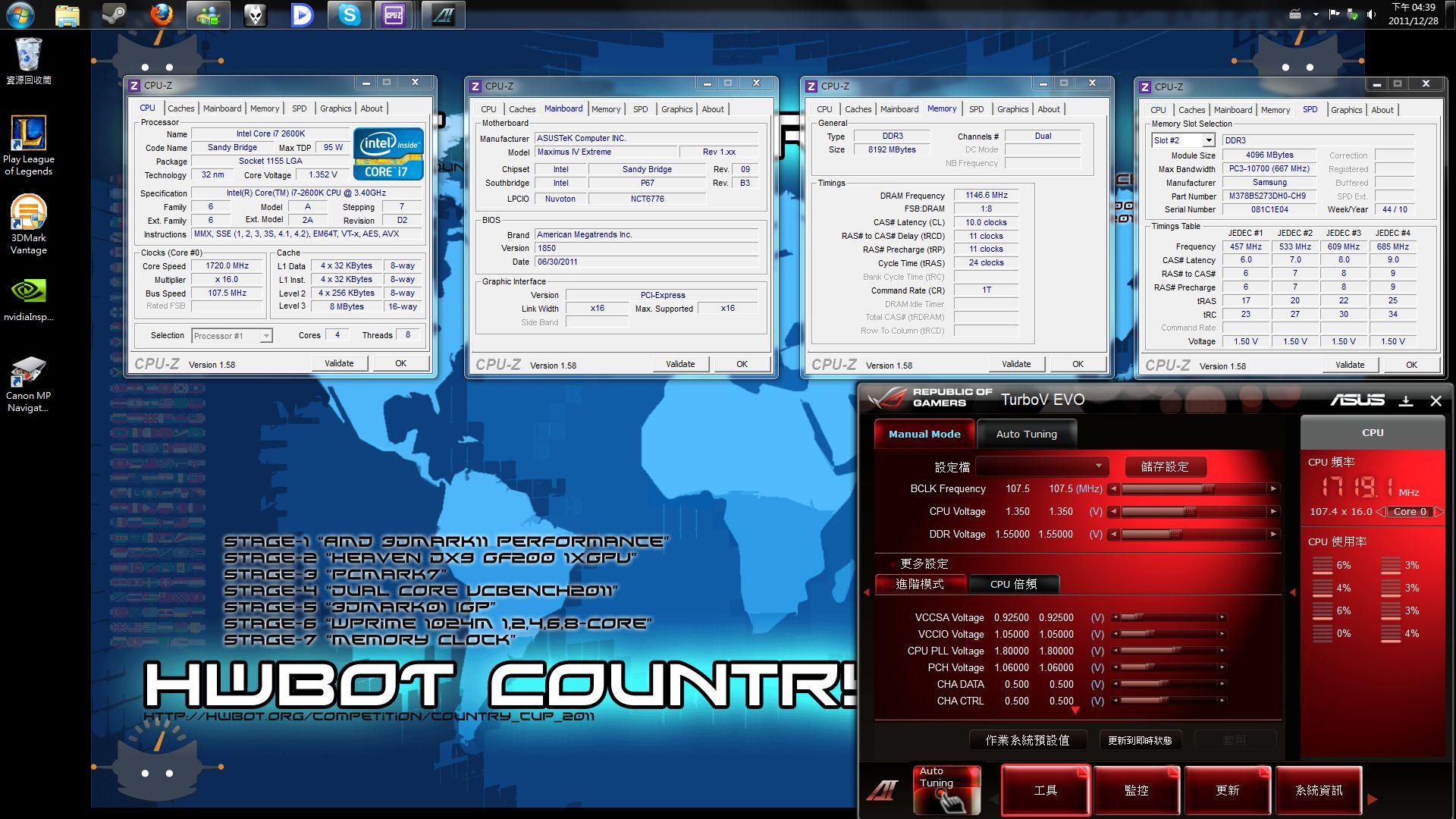1456x819 pixels.
Task: Click the CPU PLL Voltage slider track
Action: click(x=1168, y=651)
